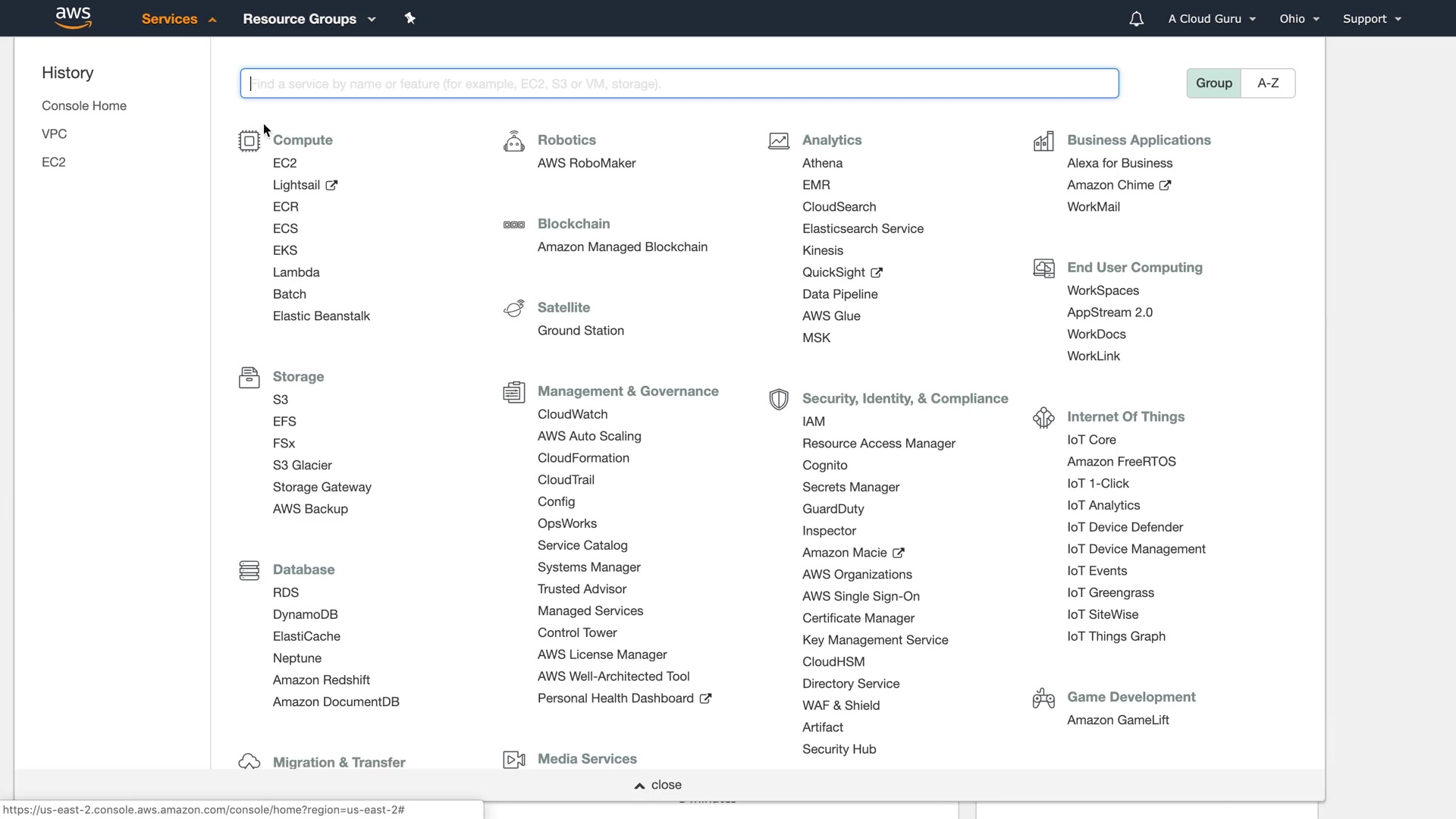Click the Security shield icon
This screenshot has height=819, width=1456.
click(x=778, y=399)
